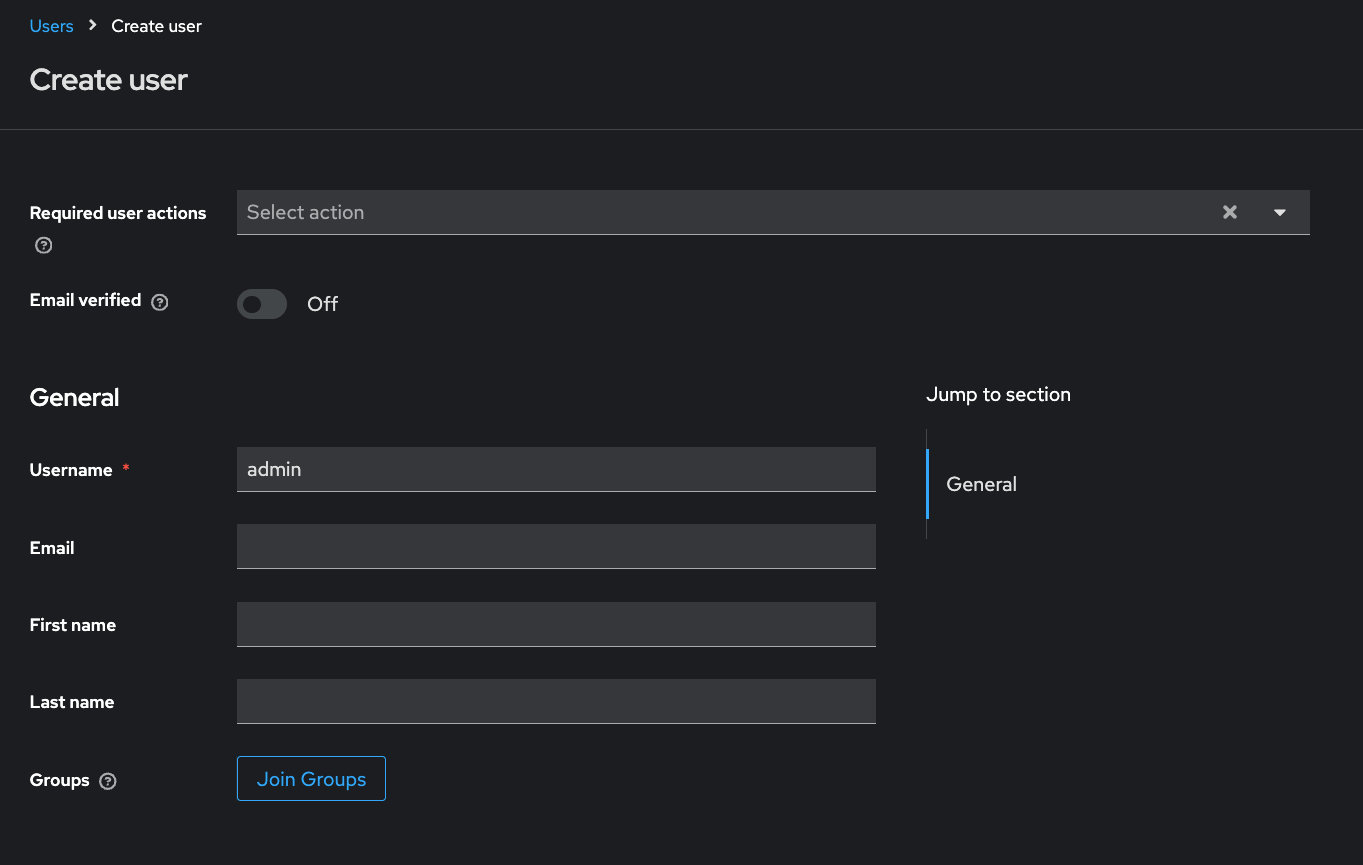This screenshot has width=1363, height=865.
Task: Clear selected actions with the X icon
Action: [x=1230, y=212]
